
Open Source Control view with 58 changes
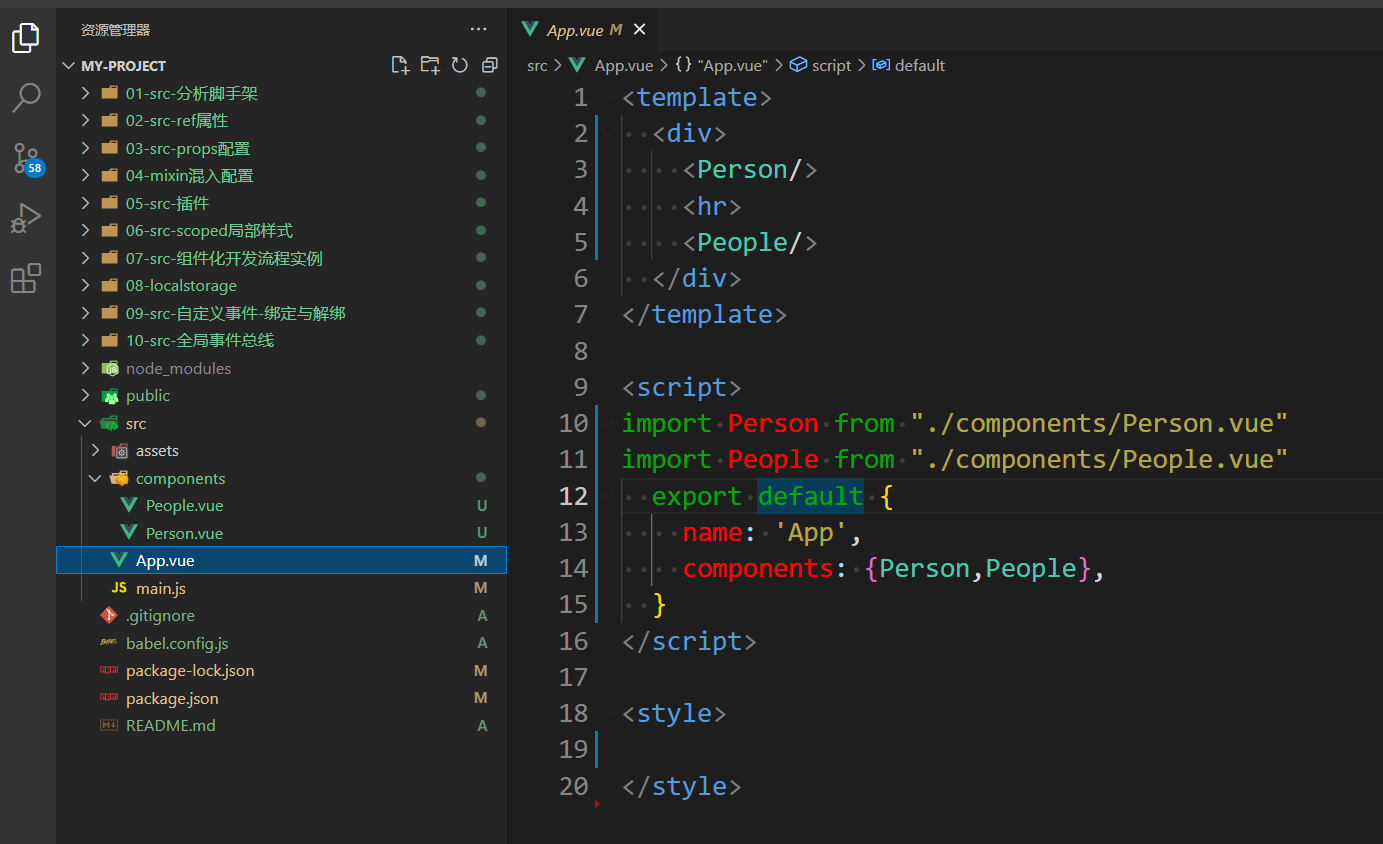pyautogui.click(x=27, y=158)
